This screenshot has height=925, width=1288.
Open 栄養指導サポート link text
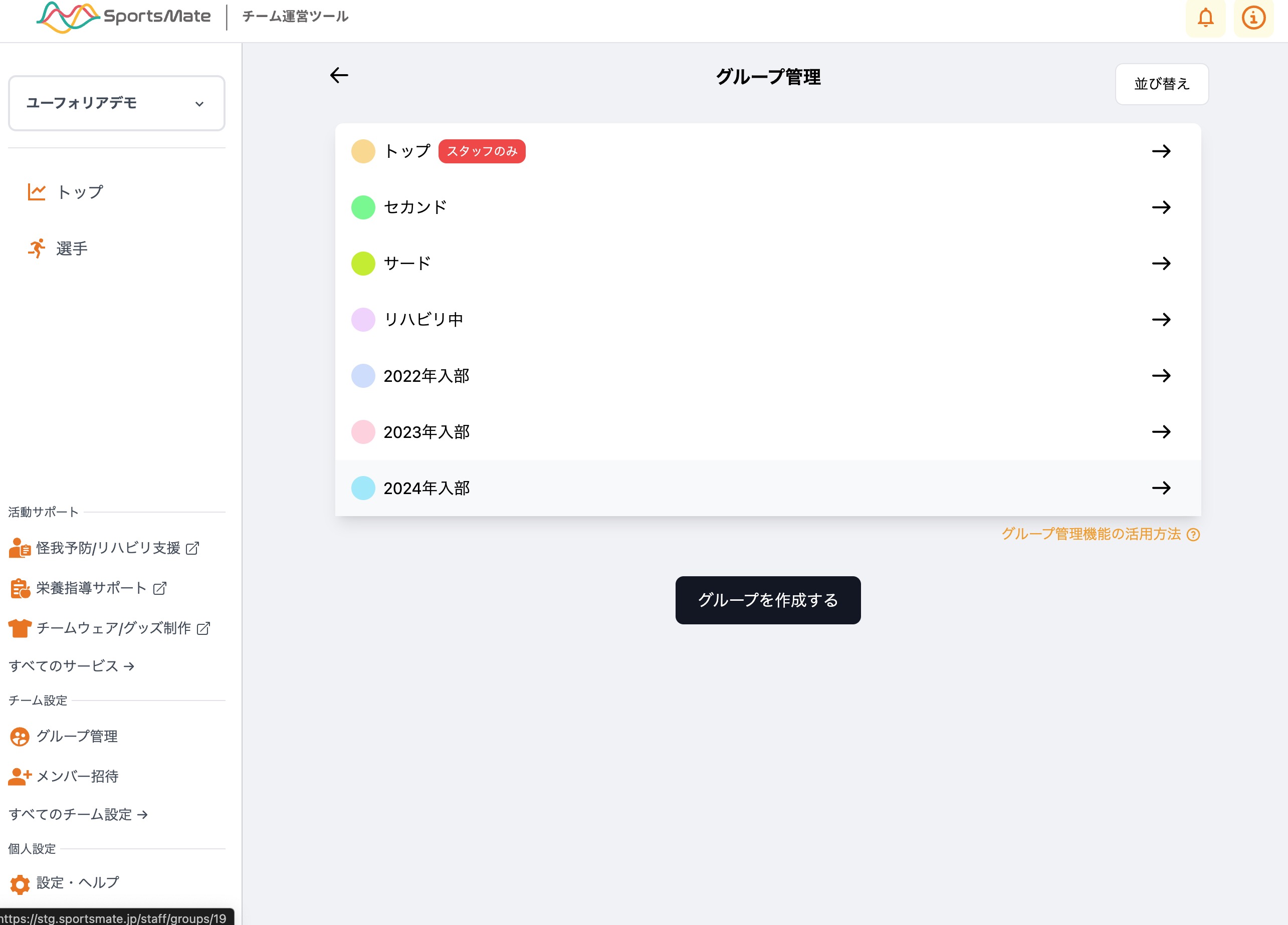click(x=91, y=588)
